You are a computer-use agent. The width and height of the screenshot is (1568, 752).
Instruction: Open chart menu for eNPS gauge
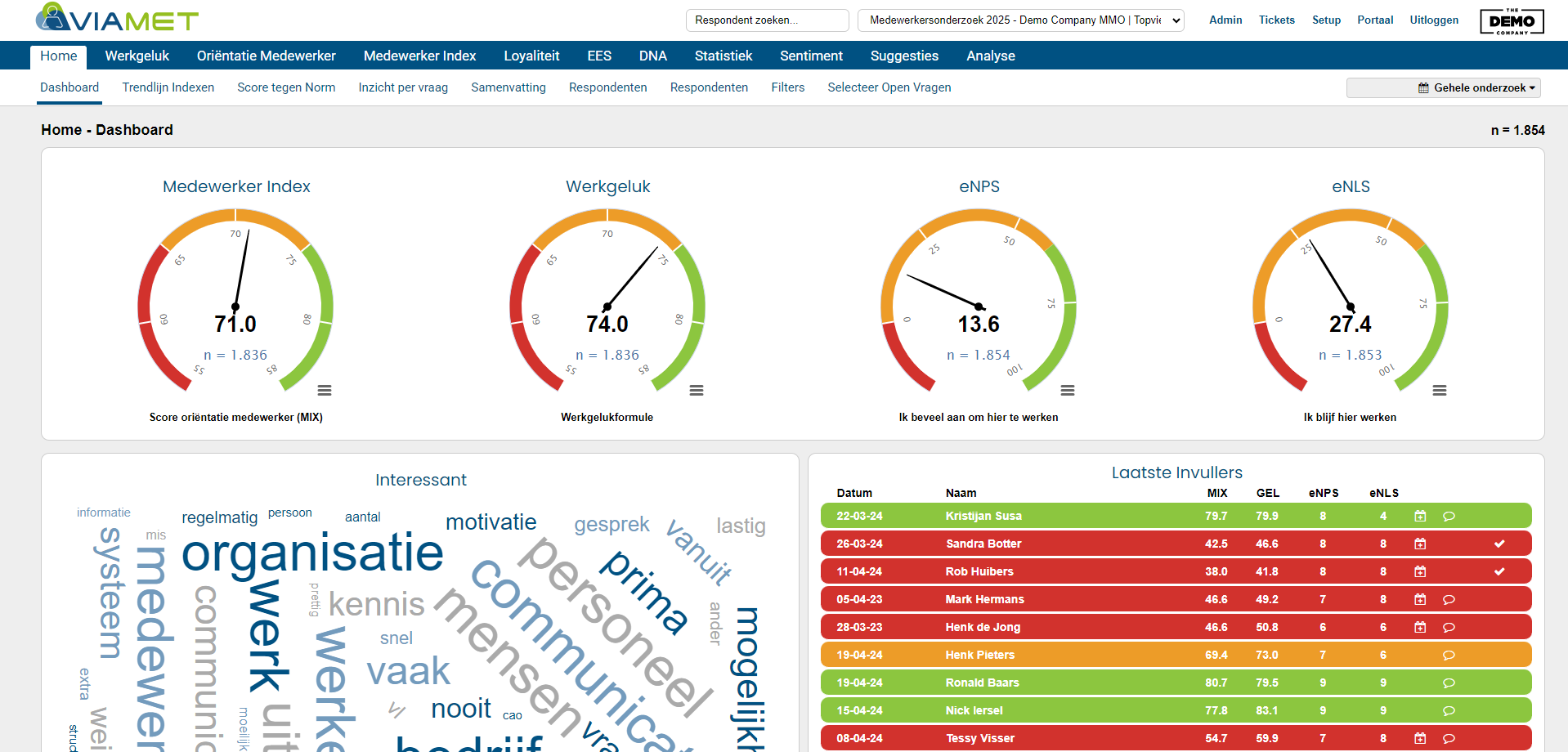1068,391
